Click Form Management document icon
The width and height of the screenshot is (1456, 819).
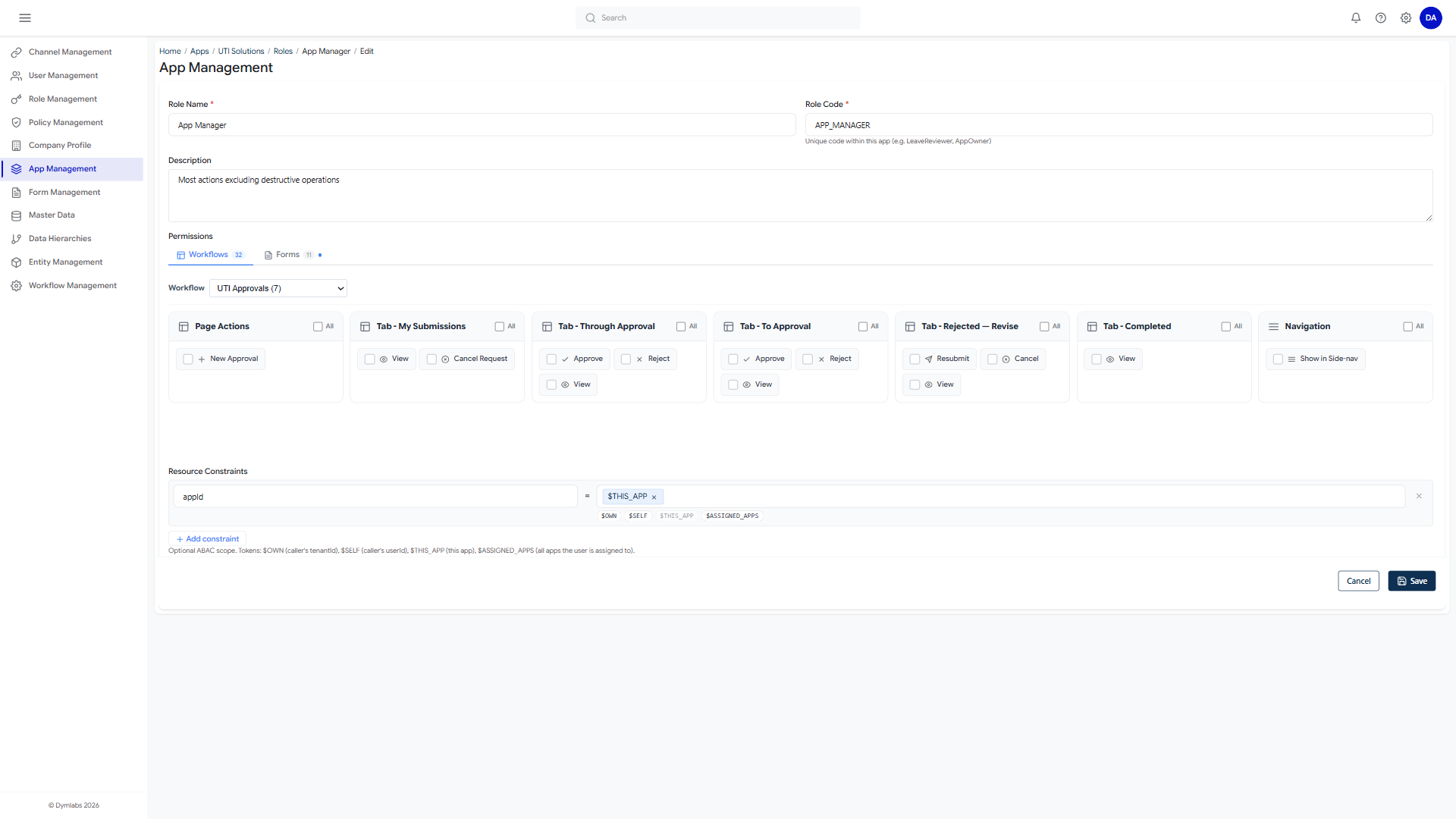(16, 193)
